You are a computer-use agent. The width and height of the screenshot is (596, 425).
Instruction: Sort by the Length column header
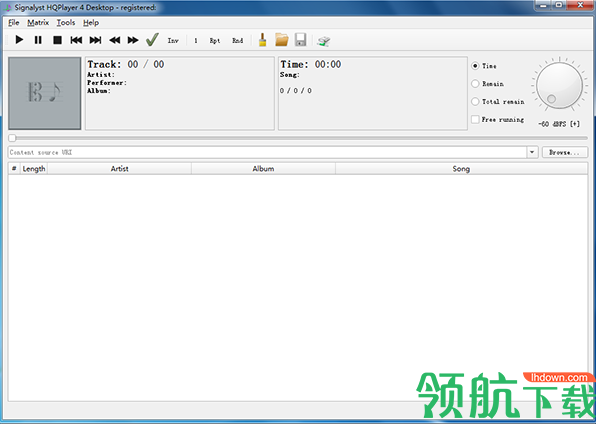click(x=34, y=168)
